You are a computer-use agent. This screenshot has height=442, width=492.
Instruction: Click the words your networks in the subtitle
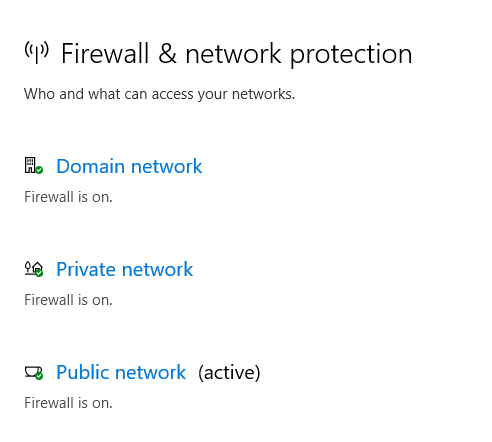(x=246, y=95)
